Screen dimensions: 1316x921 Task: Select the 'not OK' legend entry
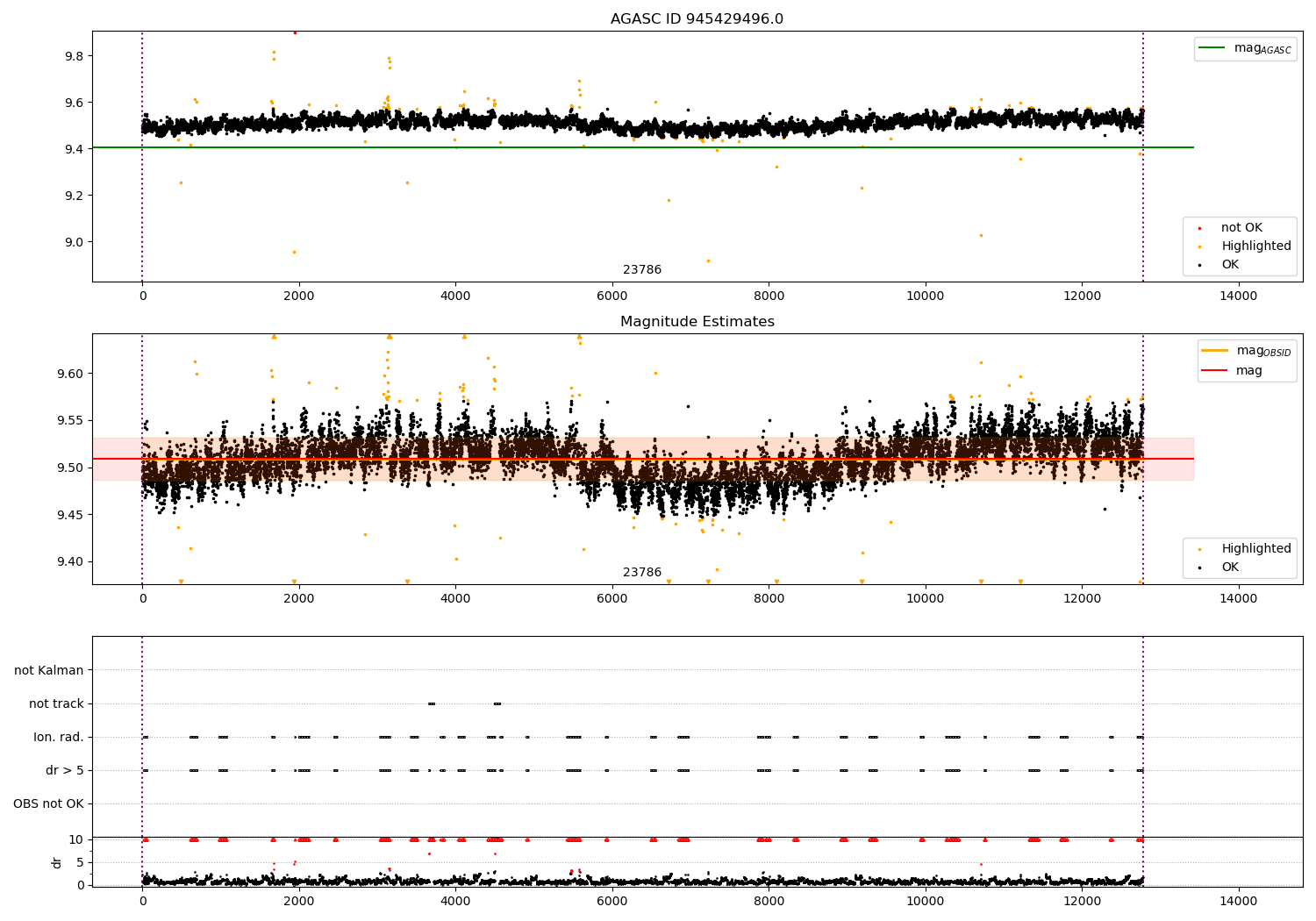point(1241,228)
